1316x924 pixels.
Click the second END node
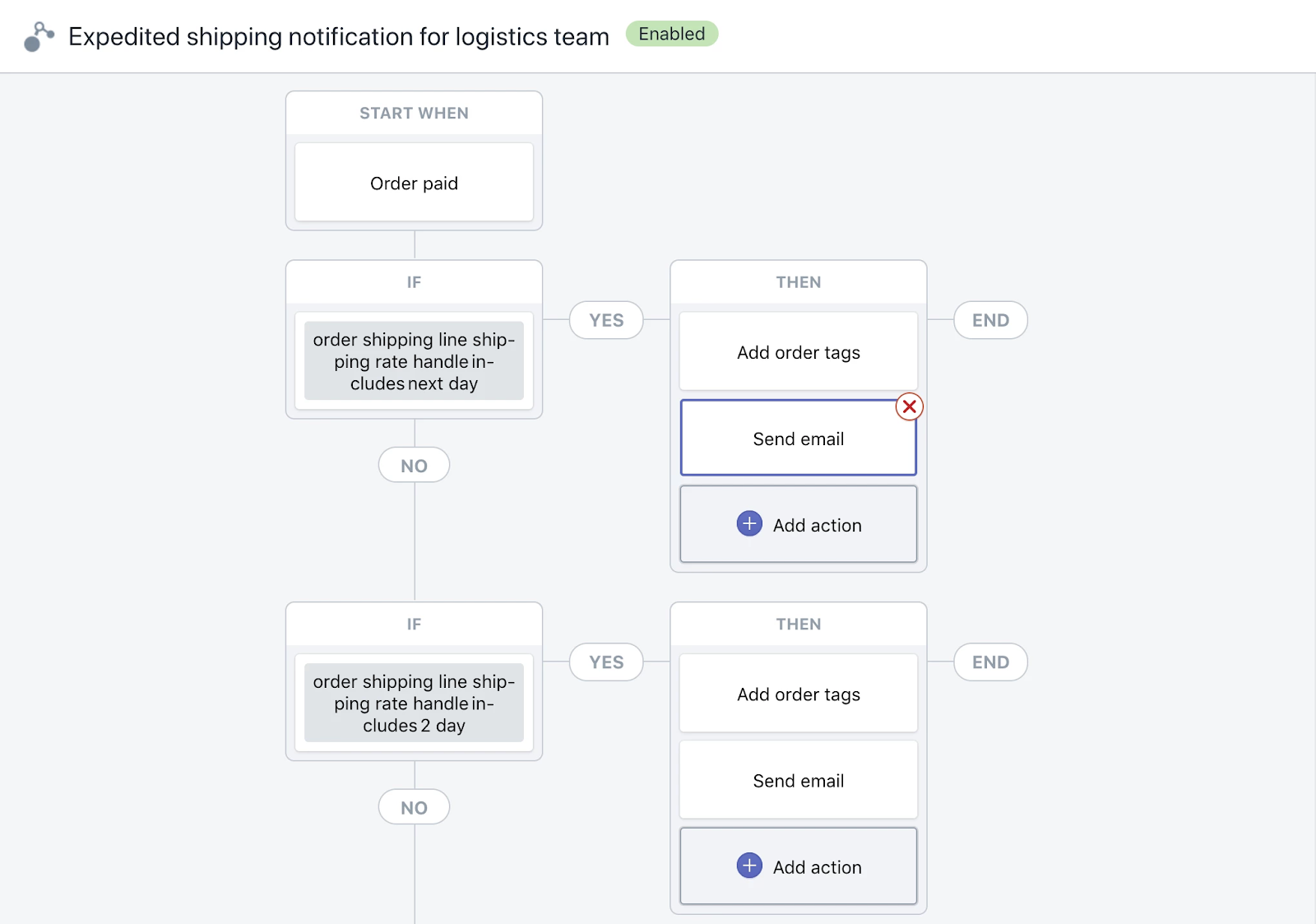click(990, 662)
